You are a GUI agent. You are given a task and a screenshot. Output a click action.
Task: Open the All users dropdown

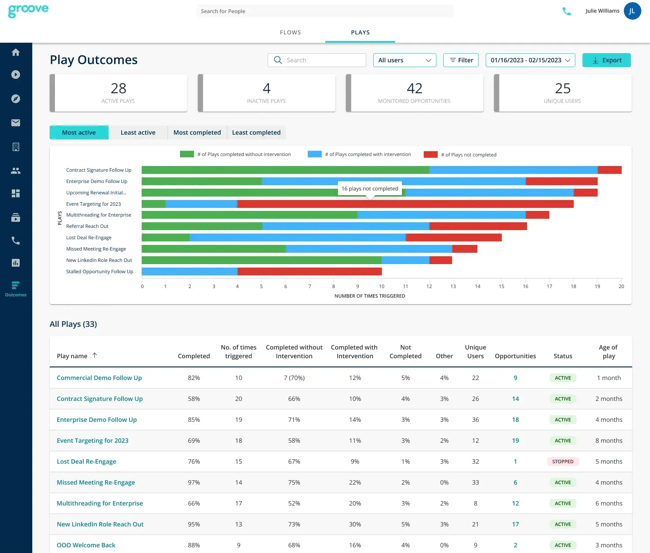coord(405,60)
